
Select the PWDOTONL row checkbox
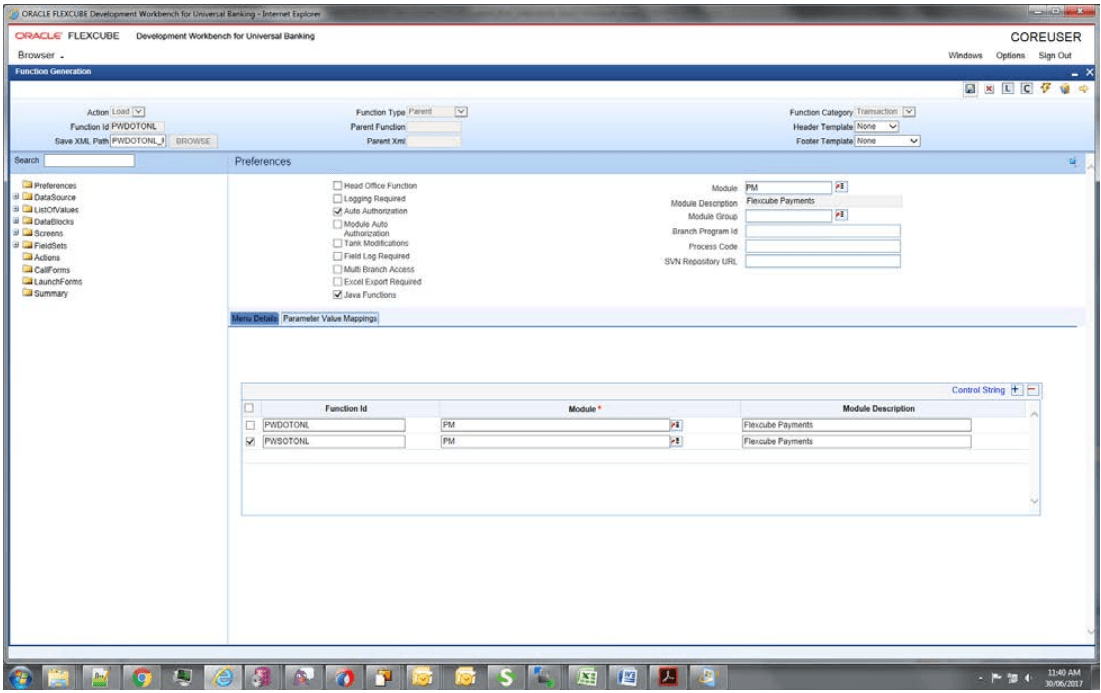[x=250, y=424]
